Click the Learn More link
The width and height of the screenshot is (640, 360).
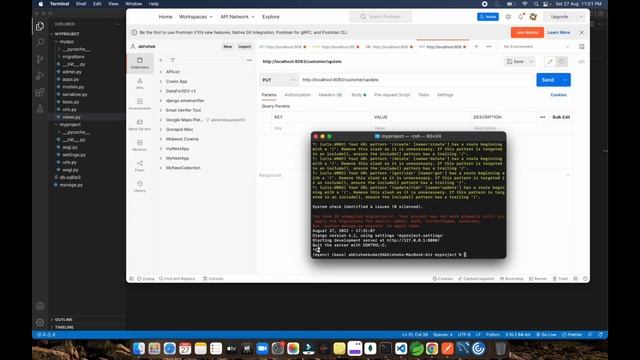(x=558, y=32)
